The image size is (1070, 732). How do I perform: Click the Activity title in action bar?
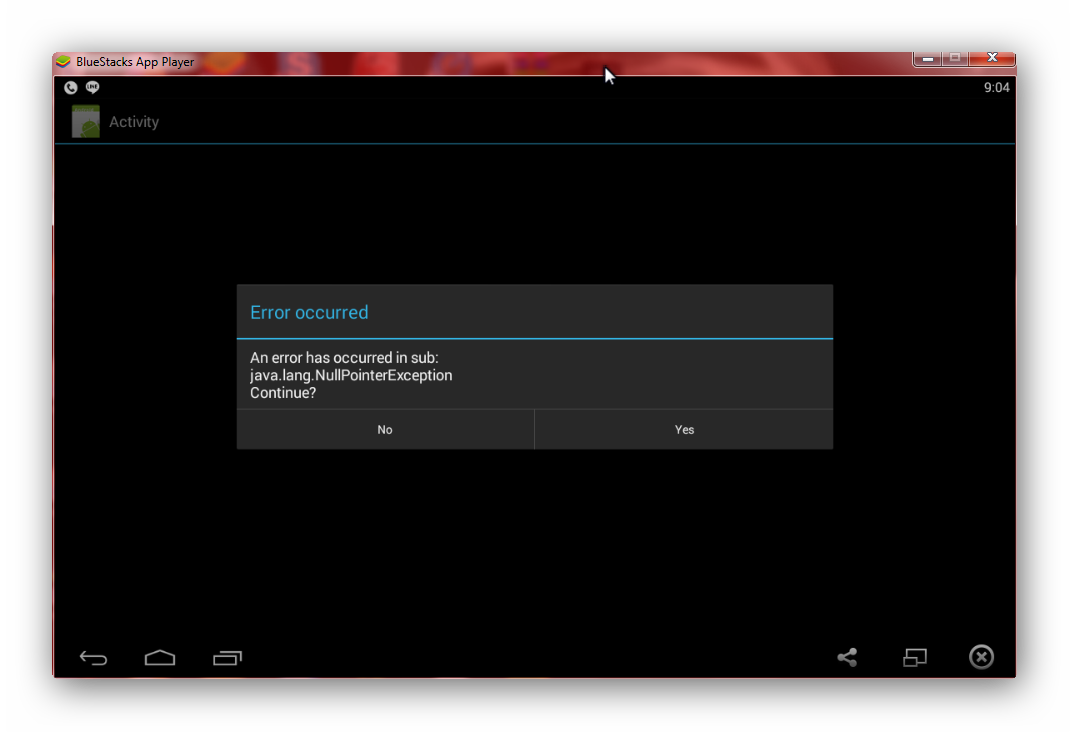134,122
